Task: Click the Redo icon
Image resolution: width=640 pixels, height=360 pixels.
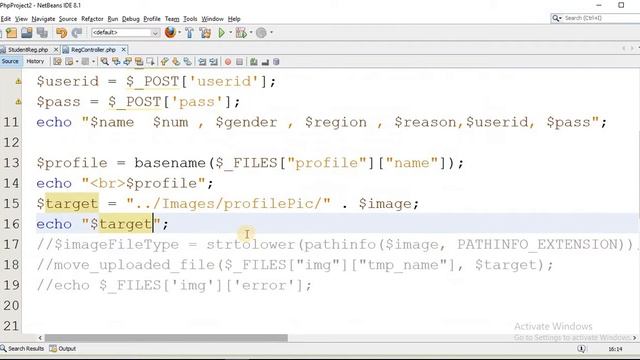Action: point(77,33)
